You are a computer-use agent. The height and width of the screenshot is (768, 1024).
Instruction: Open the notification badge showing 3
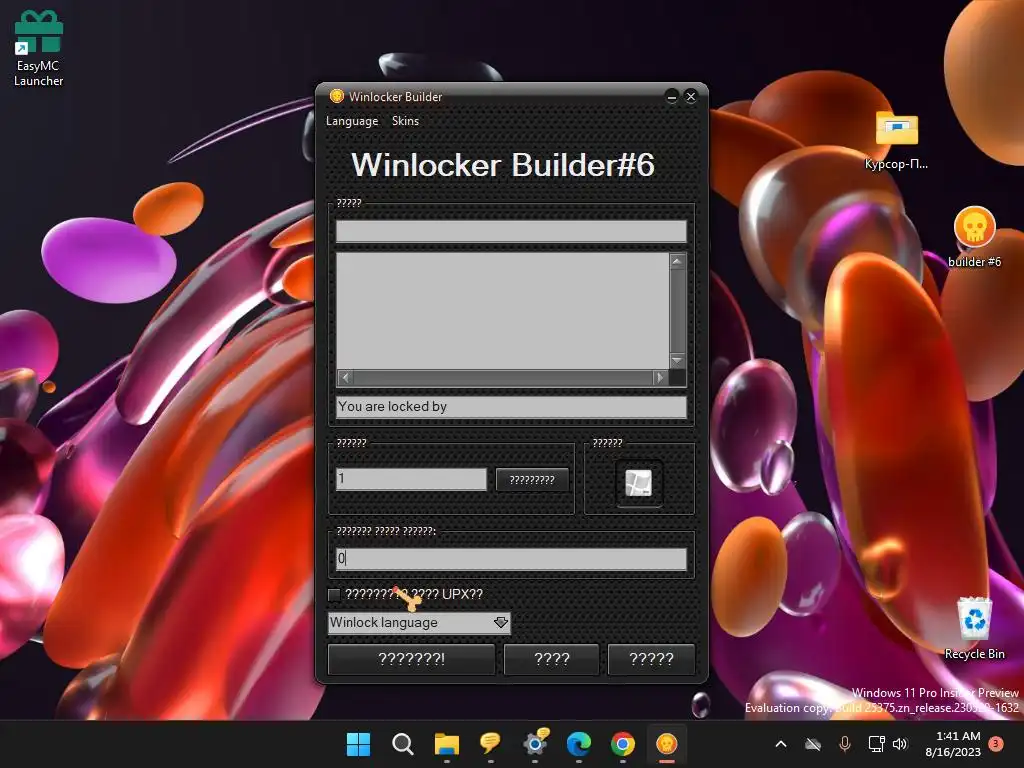(996, 744)
